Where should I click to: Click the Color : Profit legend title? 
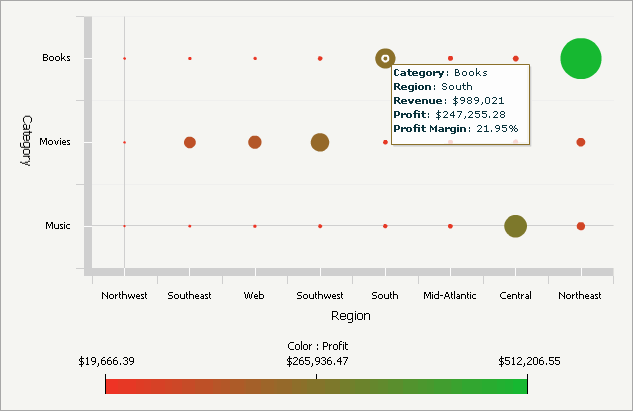(316, 346)
